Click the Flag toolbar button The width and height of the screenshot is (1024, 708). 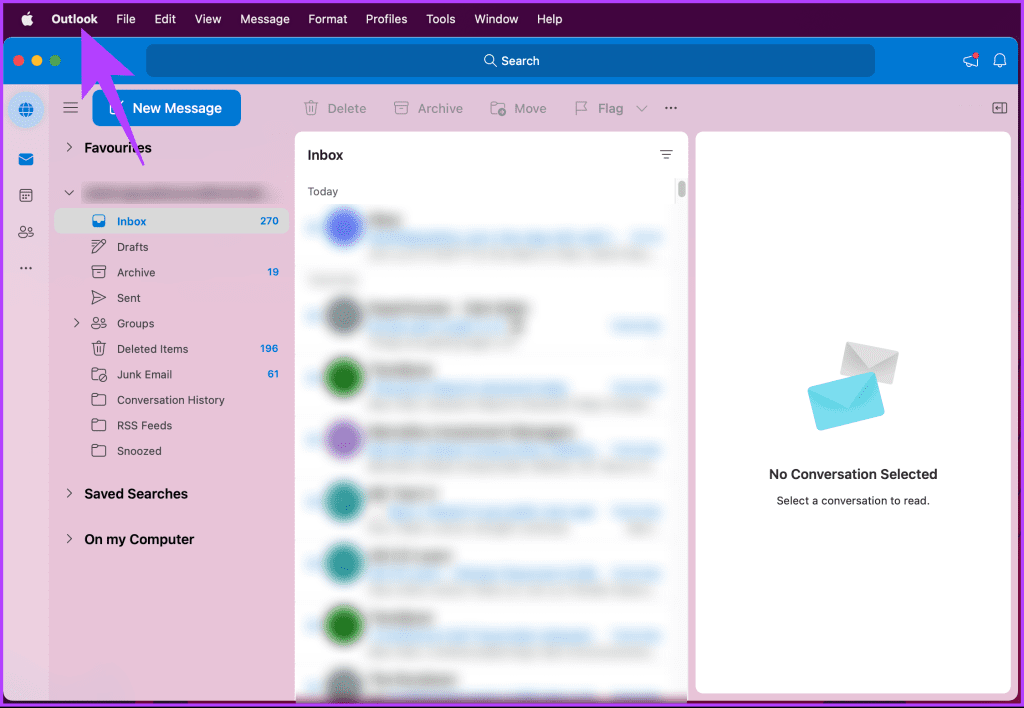point(599,108)
